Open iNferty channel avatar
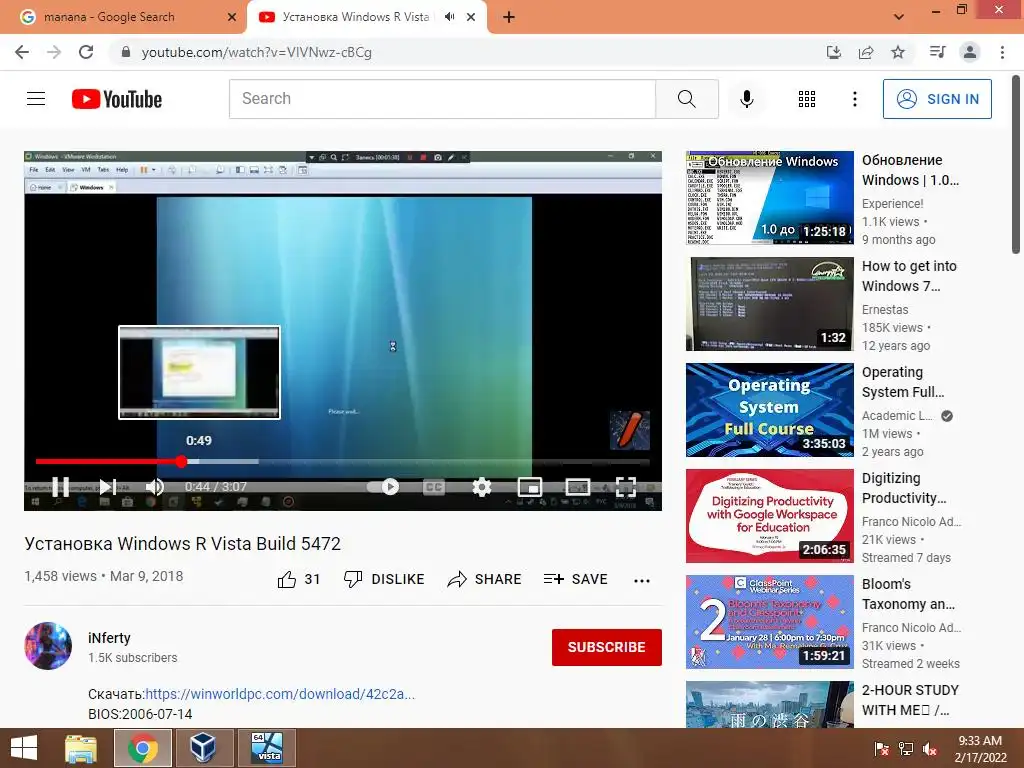The height and width of the screenshot is (768, 1024). pos(48,646)
